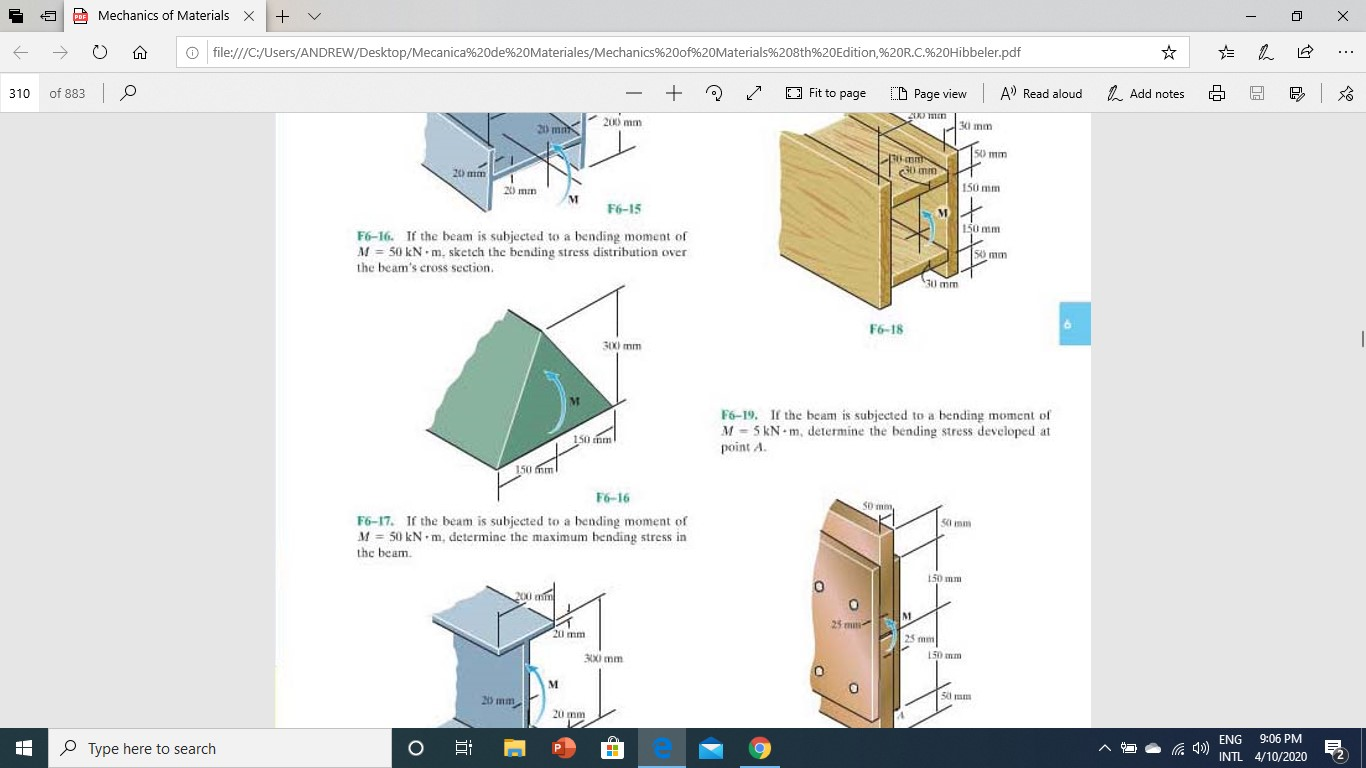Viewport: 1366px width, 768px height.
Task: Click the Type here to search box
Action: 219,748
